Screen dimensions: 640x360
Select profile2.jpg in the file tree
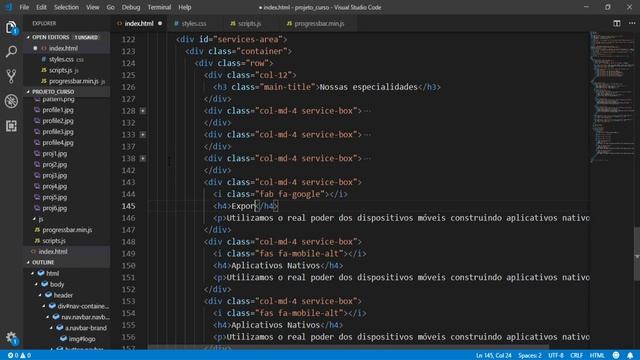click(58, 121)
